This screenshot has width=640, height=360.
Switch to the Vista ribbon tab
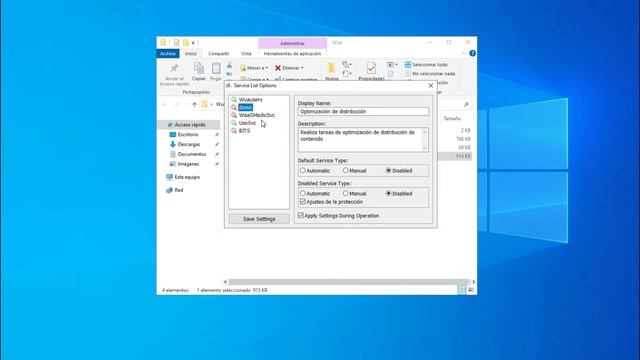pyautogui.click(x=246, y=53)
